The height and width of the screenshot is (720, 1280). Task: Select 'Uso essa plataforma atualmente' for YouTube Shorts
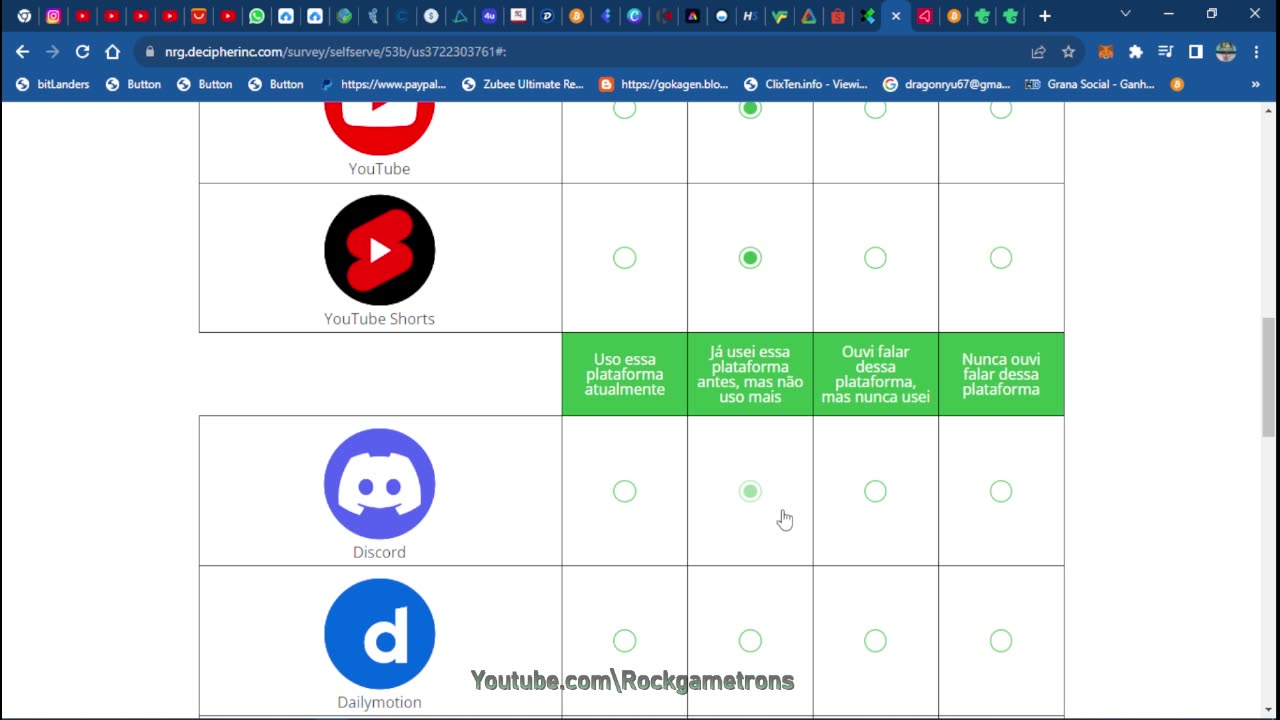point(624,258)
